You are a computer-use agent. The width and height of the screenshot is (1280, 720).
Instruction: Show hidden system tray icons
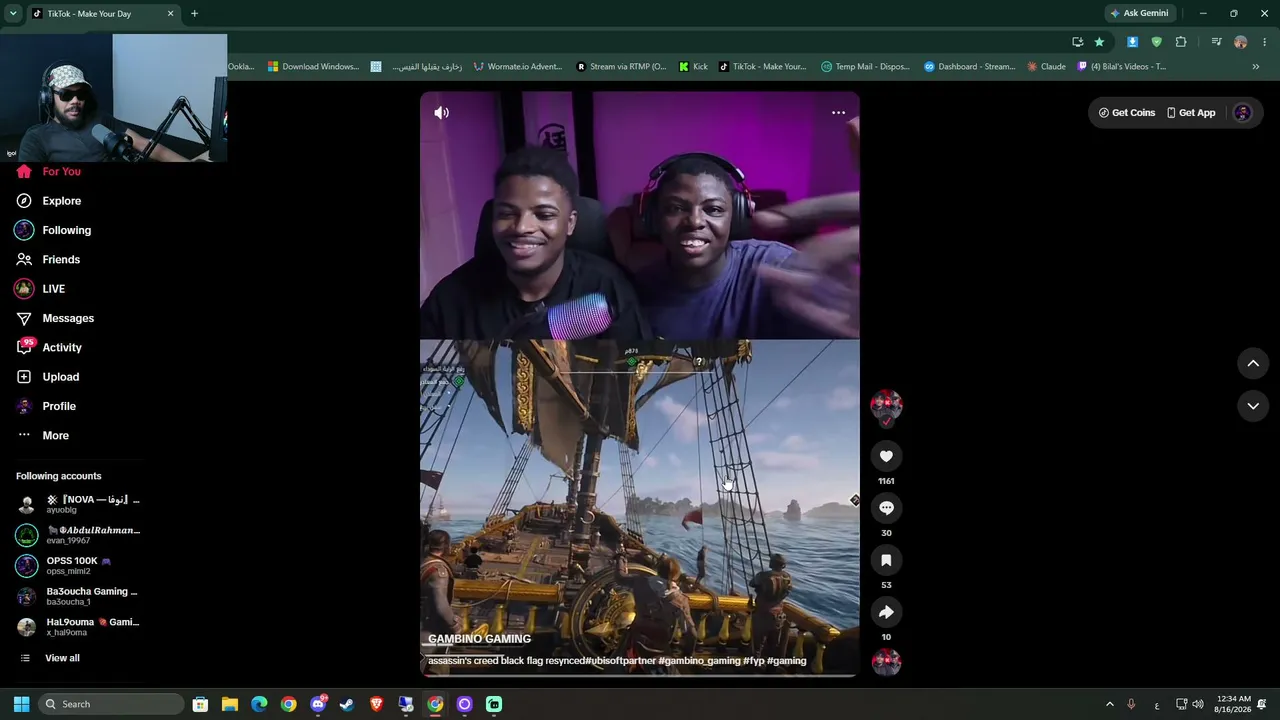pyautogui.click(x=1109, y=704)
